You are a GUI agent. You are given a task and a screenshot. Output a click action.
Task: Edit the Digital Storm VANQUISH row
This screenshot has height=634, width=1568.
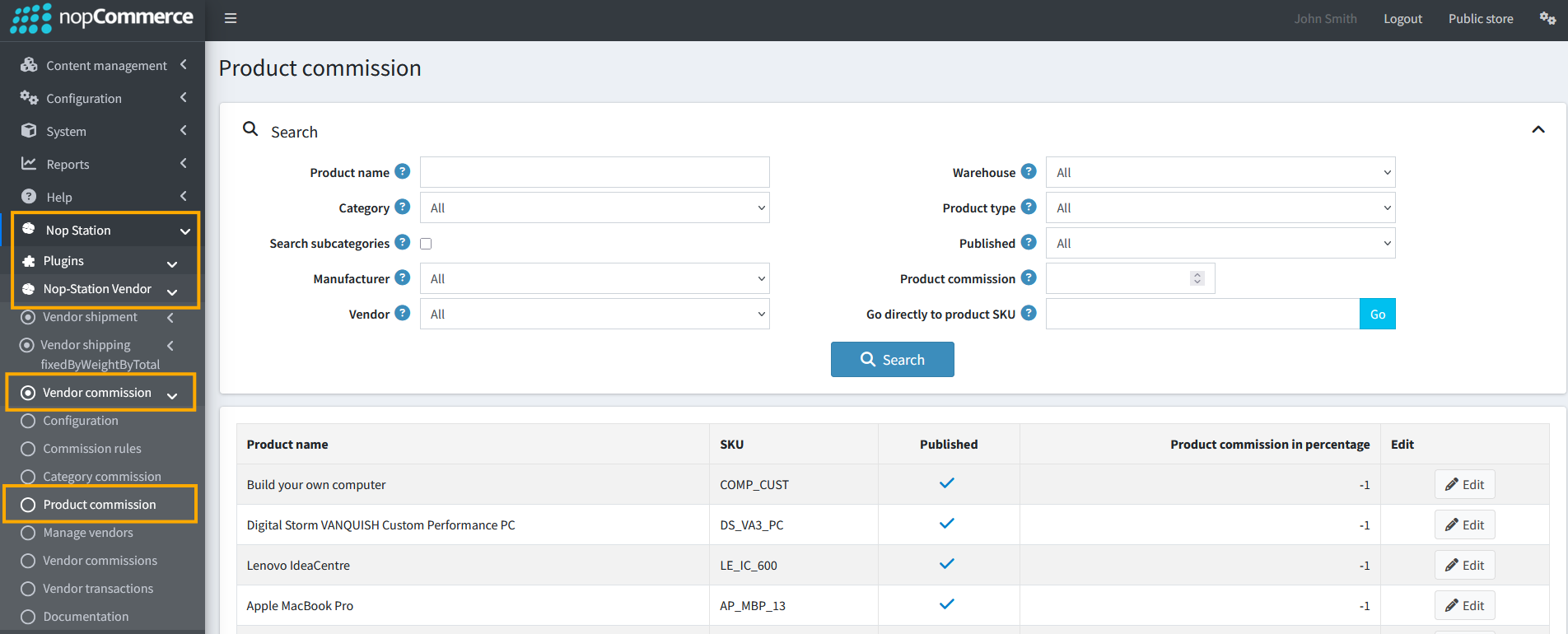[1465, 524]
